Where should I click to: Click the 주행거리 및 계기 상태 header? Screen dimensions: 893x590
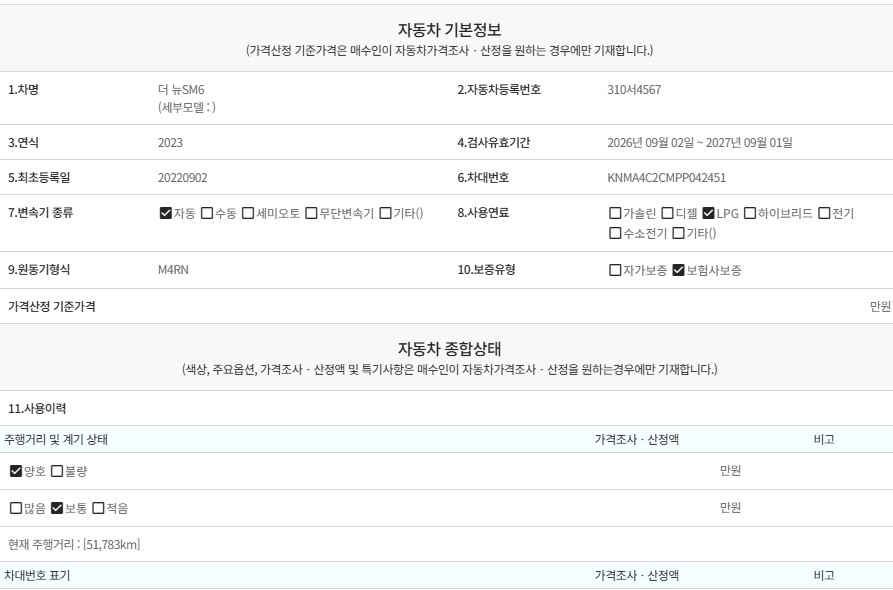pyautogui.click(x=56, y=439)
